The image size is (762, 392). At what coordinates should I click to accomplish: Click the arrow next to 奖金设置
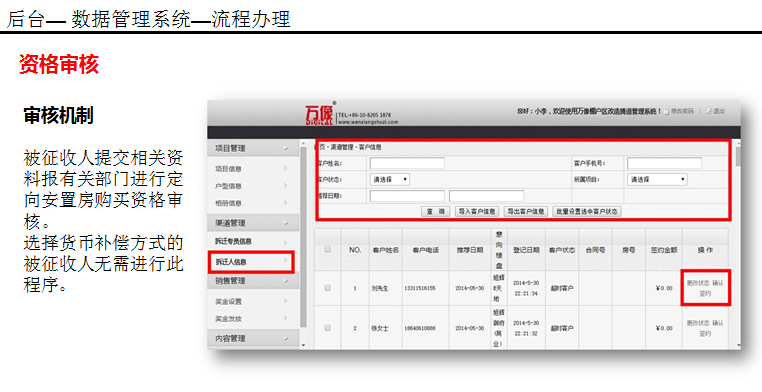click(286, 301)
